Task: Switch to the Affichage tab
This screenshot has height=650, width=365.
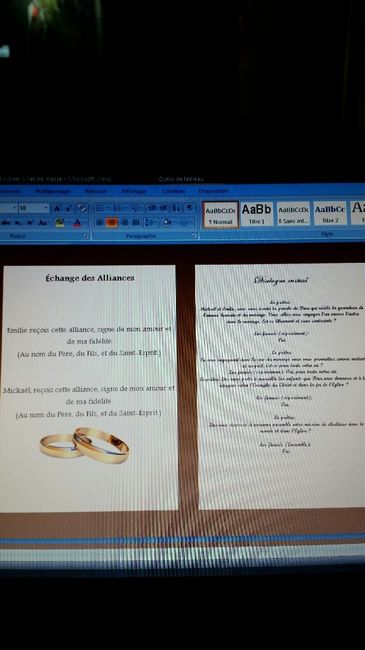Action: (134, 192)
